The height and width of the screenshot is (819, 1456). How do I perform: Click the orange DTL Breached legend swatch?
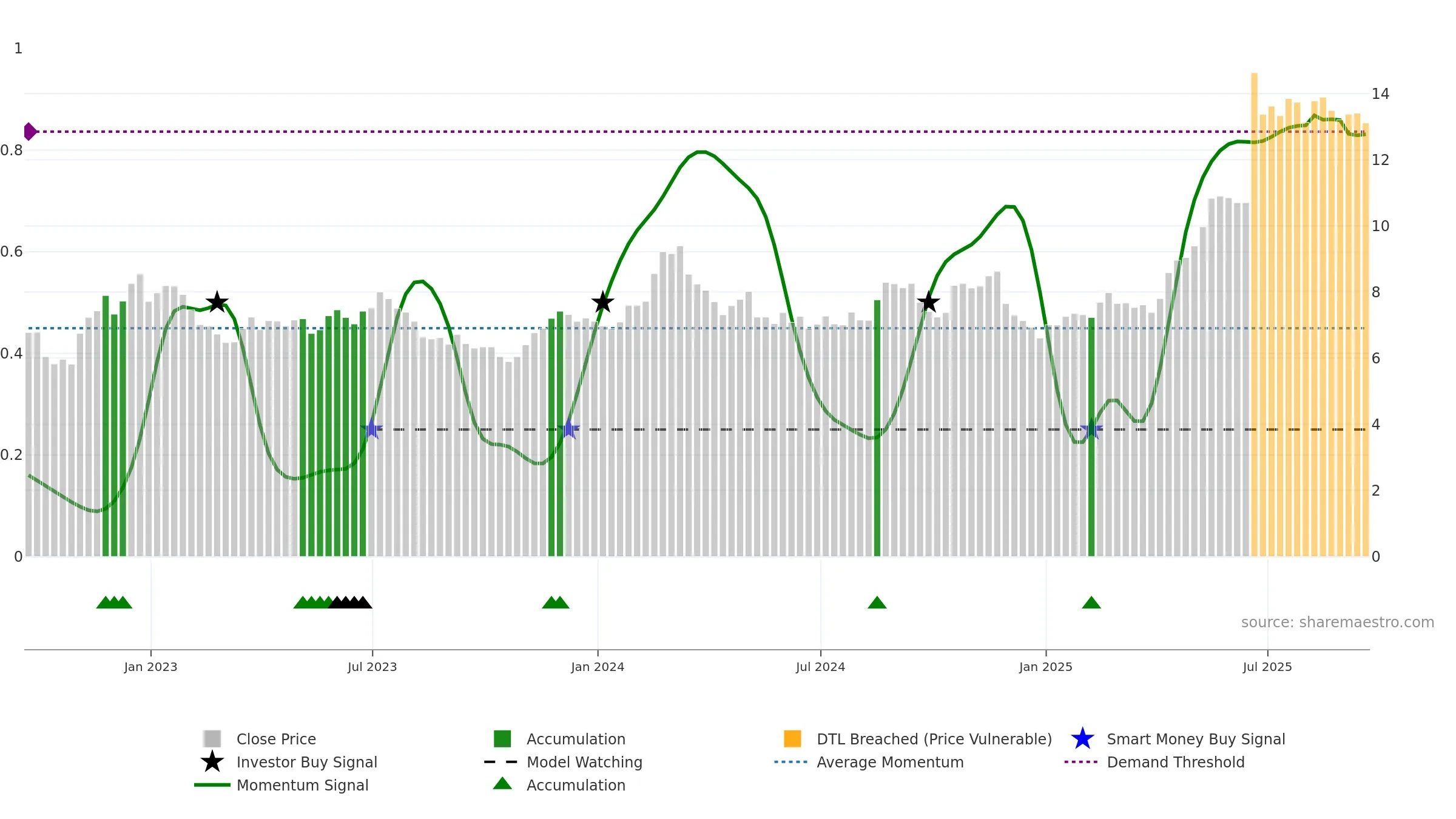[792, 738]
